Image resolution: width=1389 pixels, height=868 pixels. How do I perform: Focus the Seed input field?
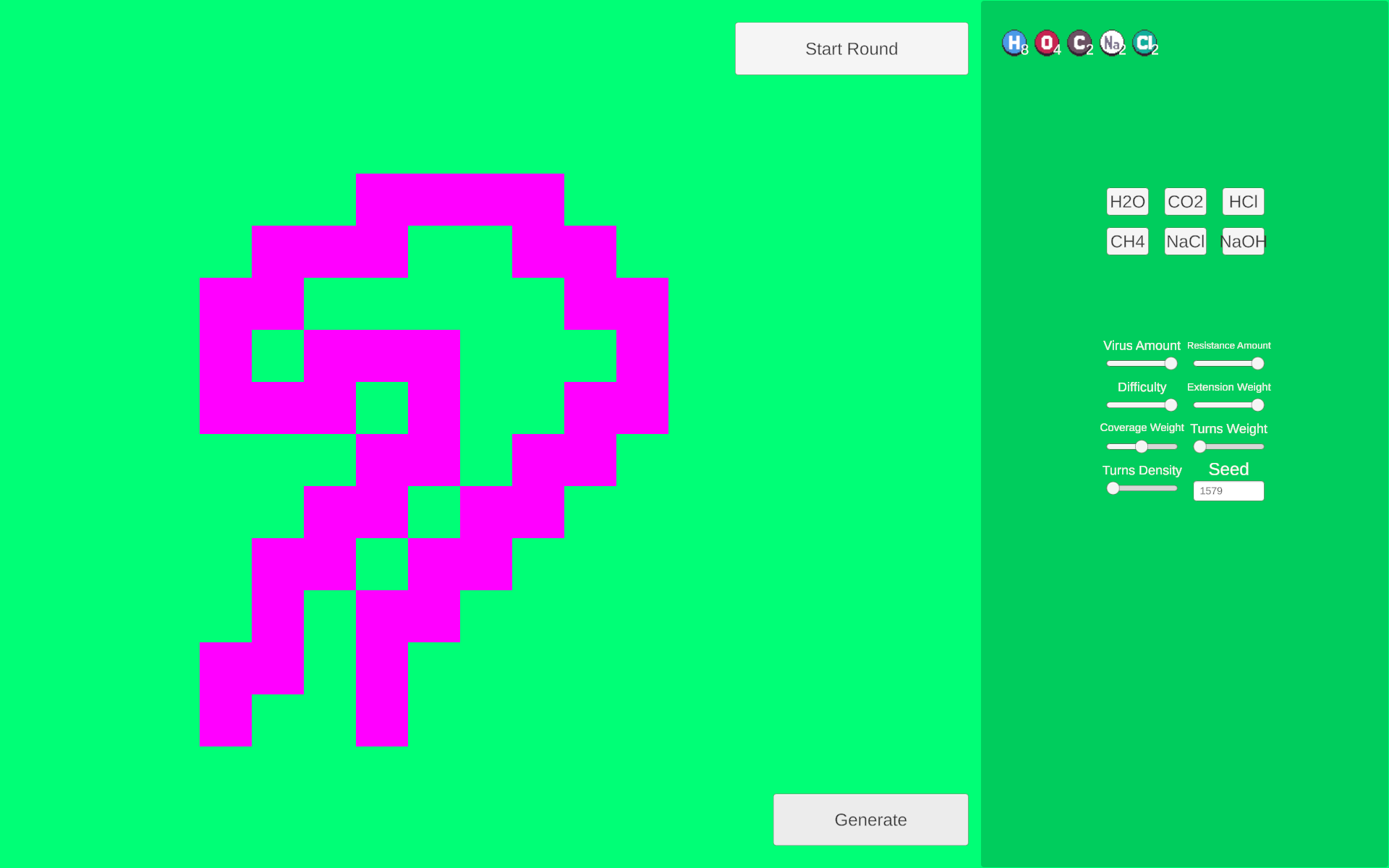1228,491
